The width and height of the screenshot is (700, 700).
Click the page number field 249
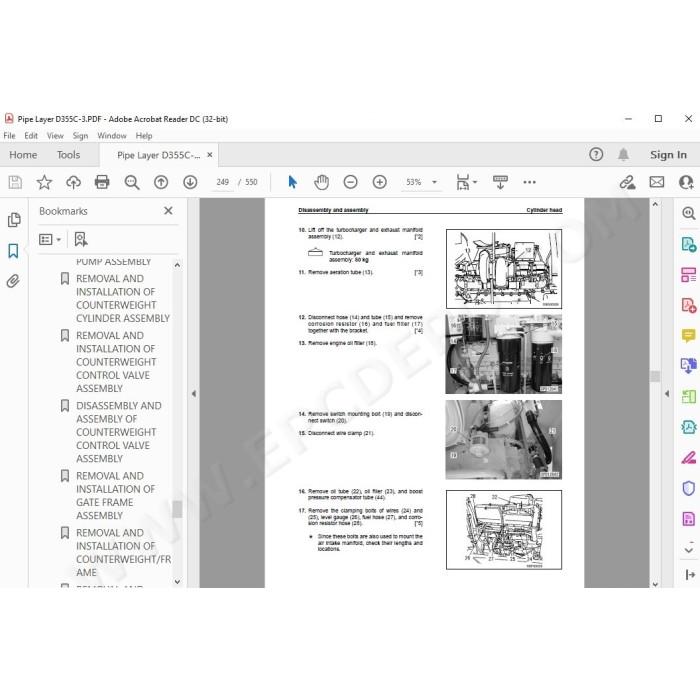(x=222, y=182)
